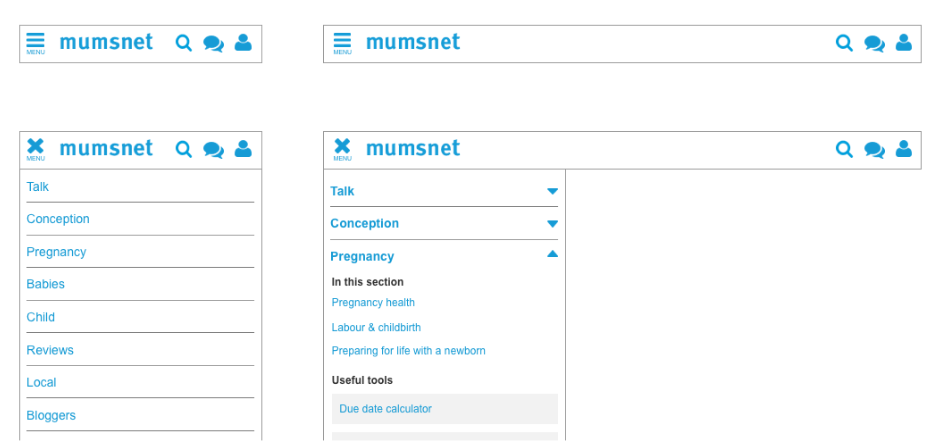The width and height of the screenshot is (940, 441).
Task: Click chat bubbles icon in wide collapsed header
Action: pos(875,44)
